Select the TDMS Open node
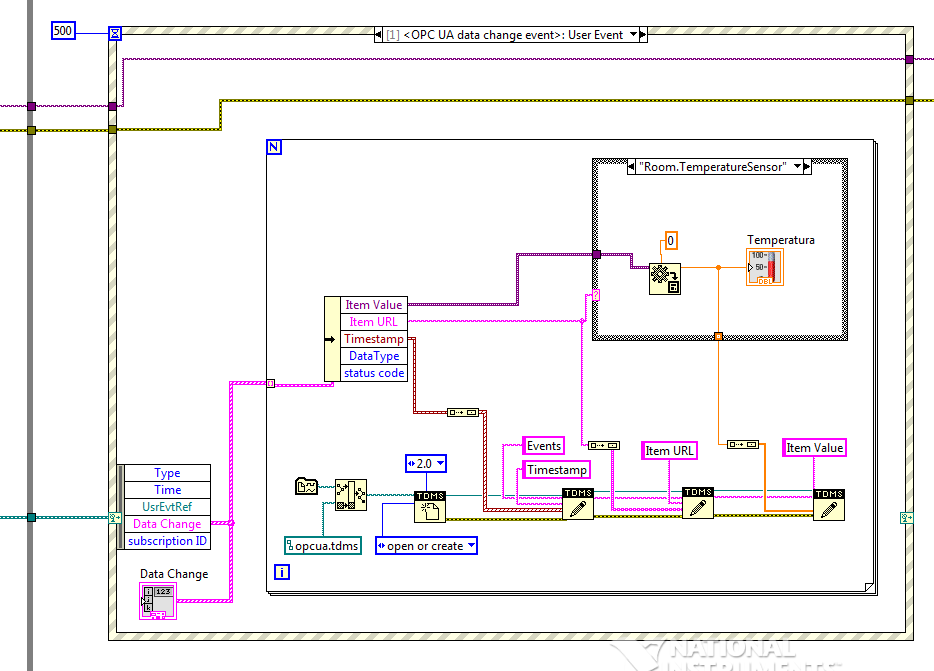Screen dimensions: 934x671 (x=430, y=507)
